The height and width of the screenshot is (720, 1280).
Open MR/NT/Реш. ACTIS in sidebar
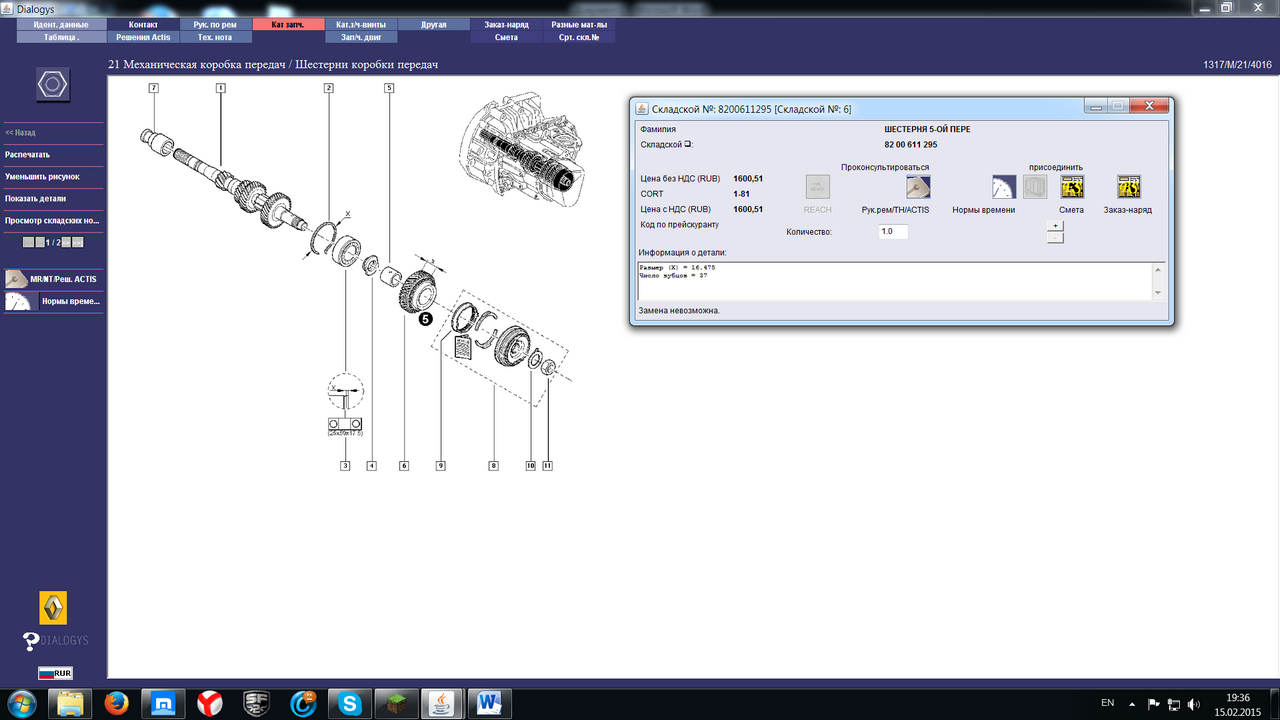52,279
